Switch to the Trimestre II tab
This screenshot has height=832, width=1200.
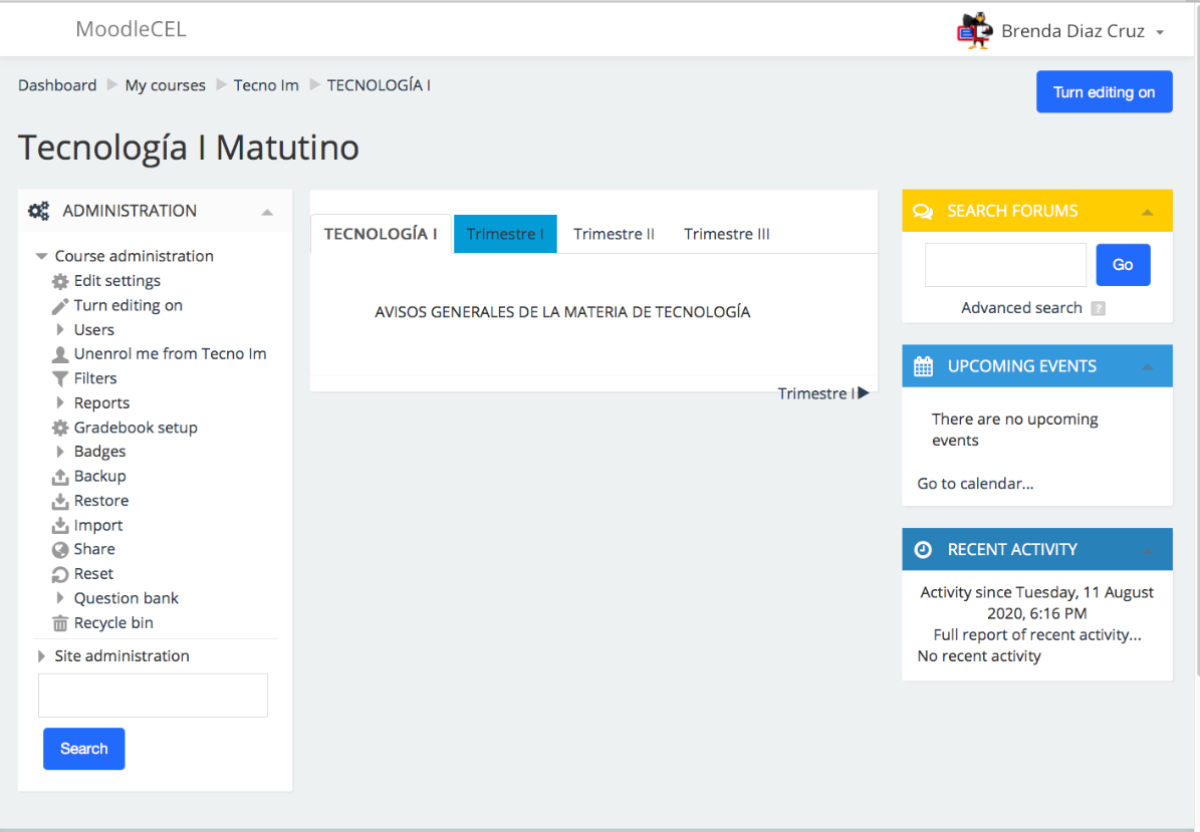[613, 233]
